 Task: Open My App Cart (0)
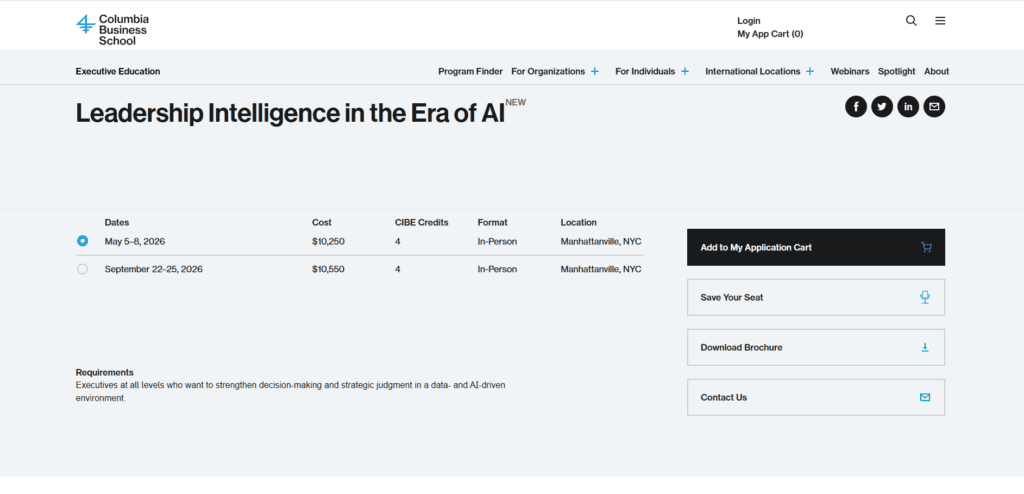(x=770, y=34)
